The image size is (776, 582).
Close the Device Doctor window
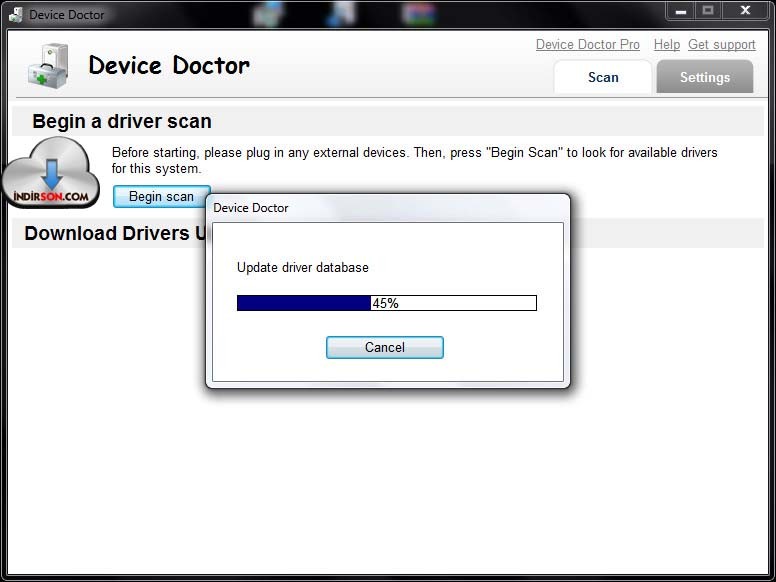pyautogui.click(x=745, y=11)
